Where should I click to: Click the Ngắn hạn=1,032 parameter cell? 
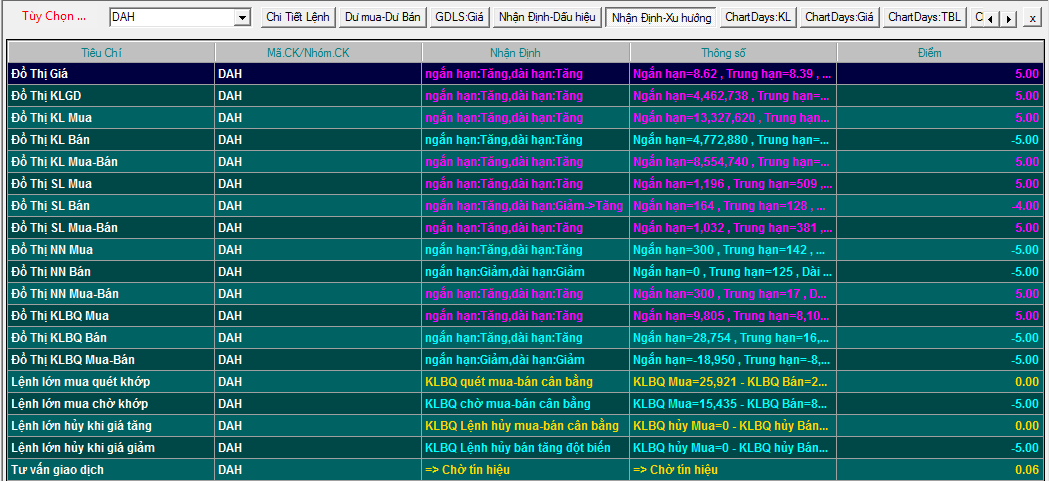click(x=733, y=228)
